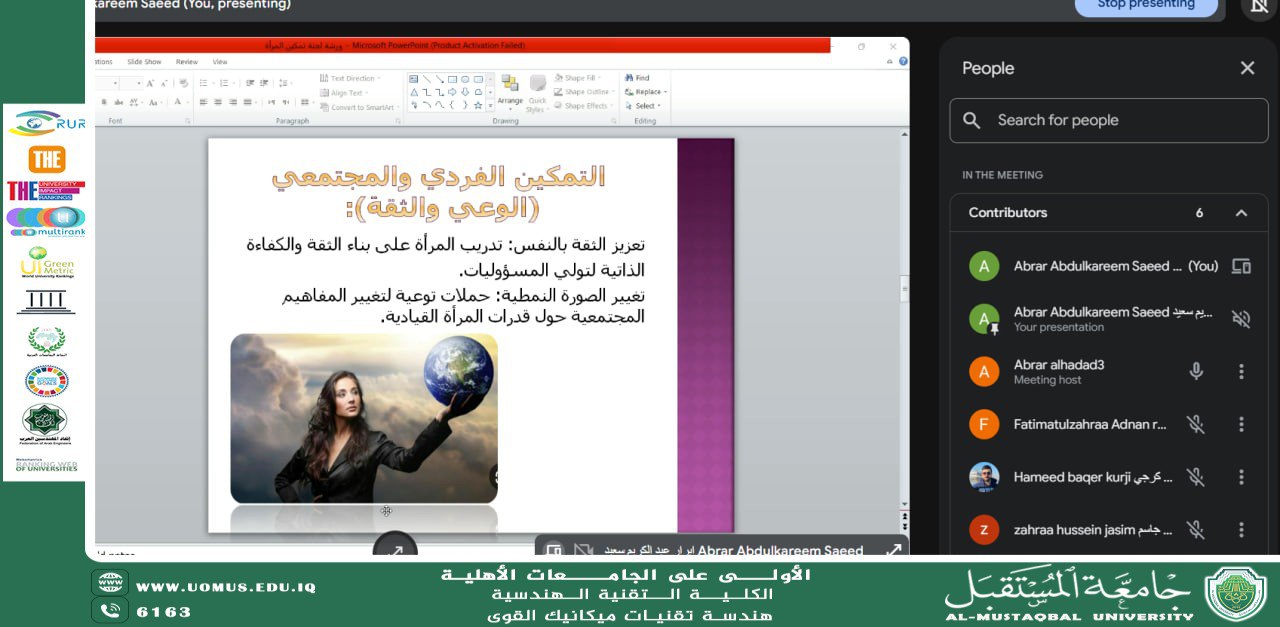Click the muted mic next to Fatimatulzahraa
This screenshot has width=1280, height=627.
pyautogui.click(x=1196, y=424)
